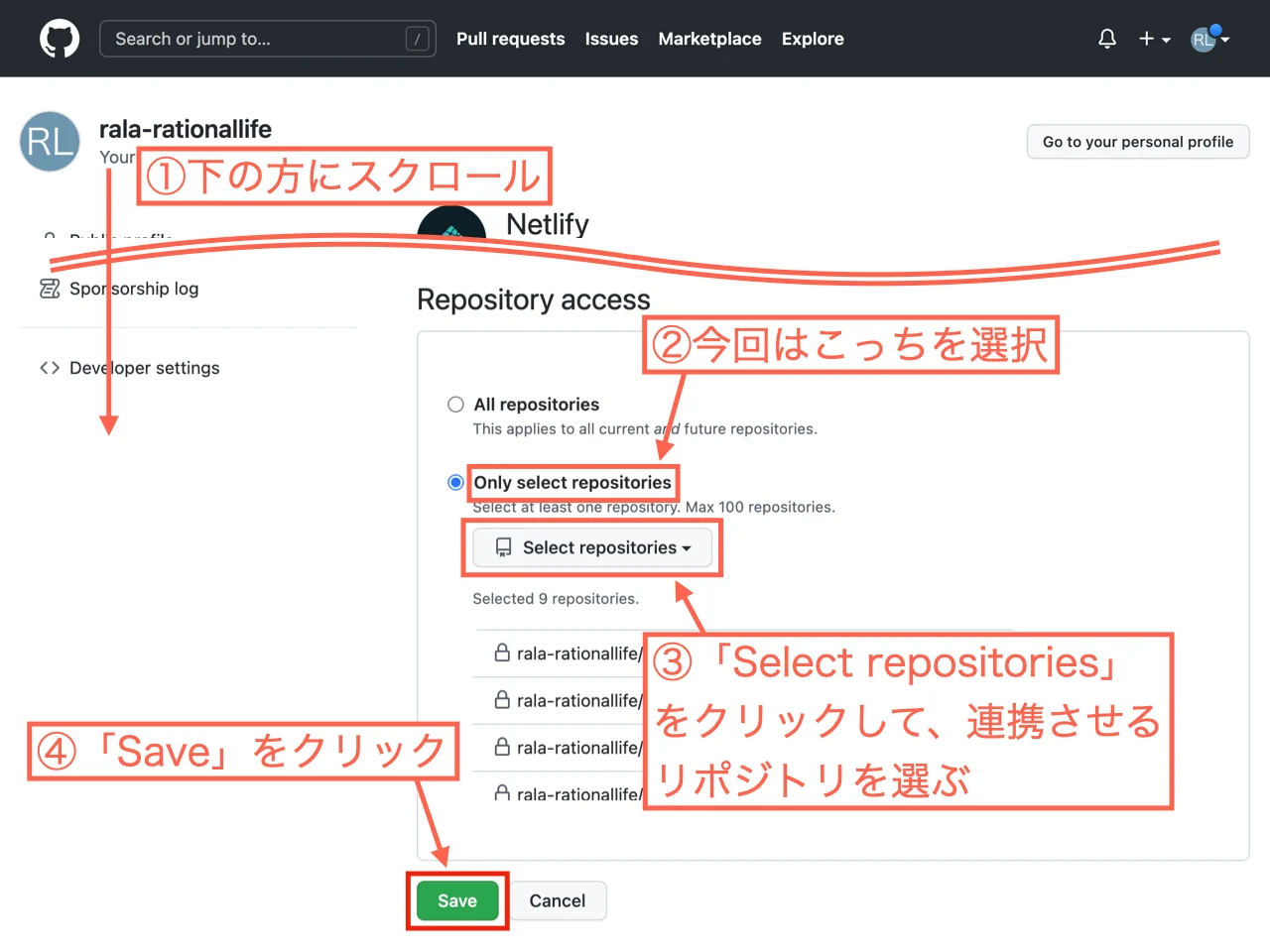
Task: Open the notifications bell
Action: coord(1106,38)
